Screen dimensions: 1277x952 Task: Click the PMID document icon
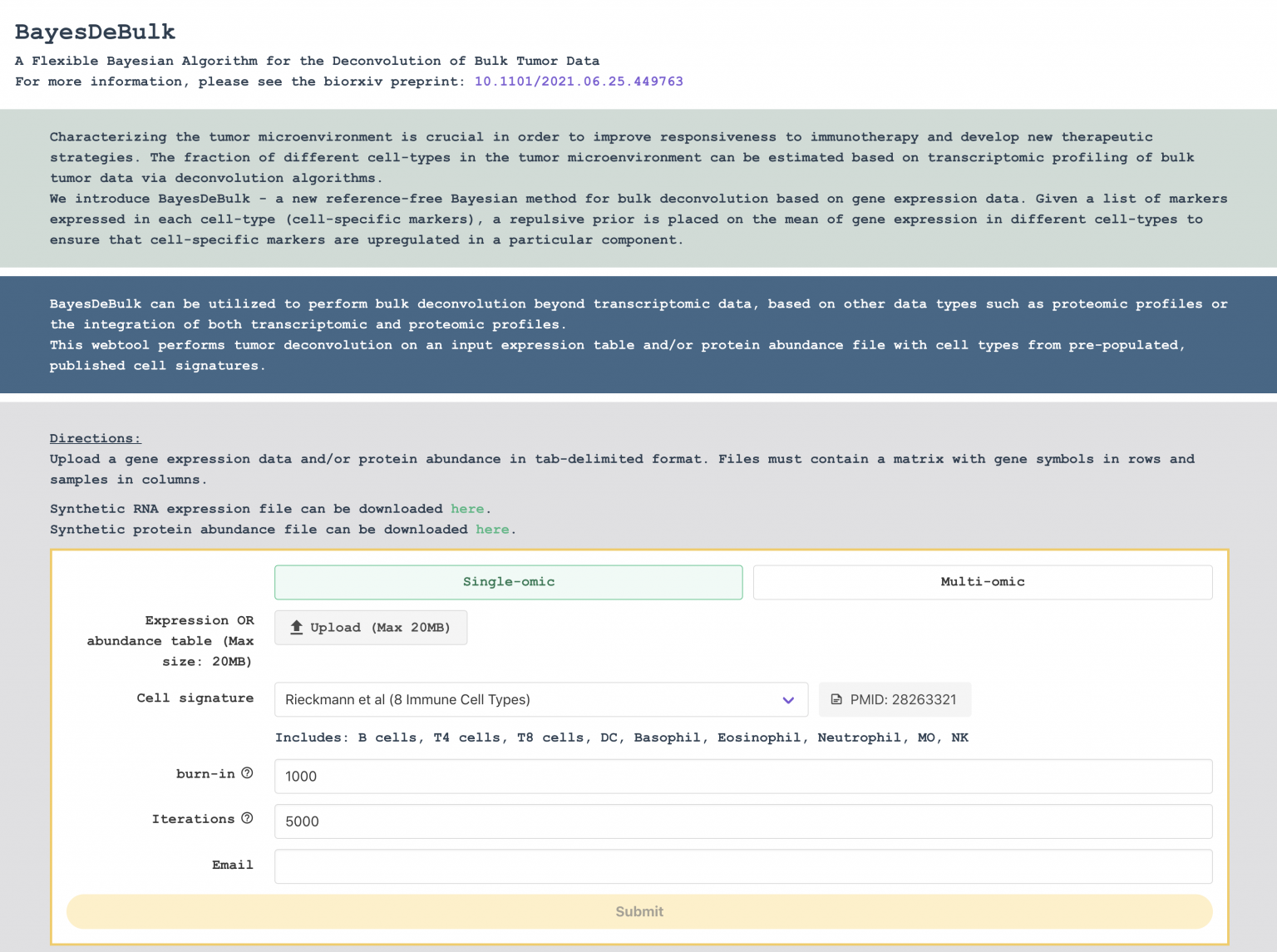pyautogui.click(x=836, y=700)
